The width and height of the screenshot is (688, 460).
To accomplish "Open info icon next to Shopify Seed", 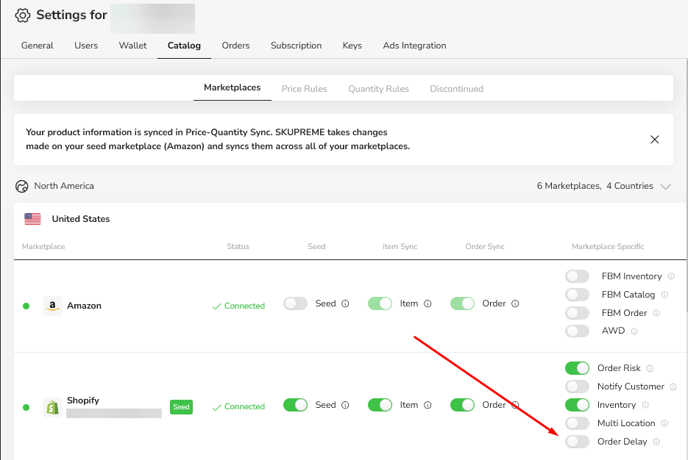I will (345, 405).
